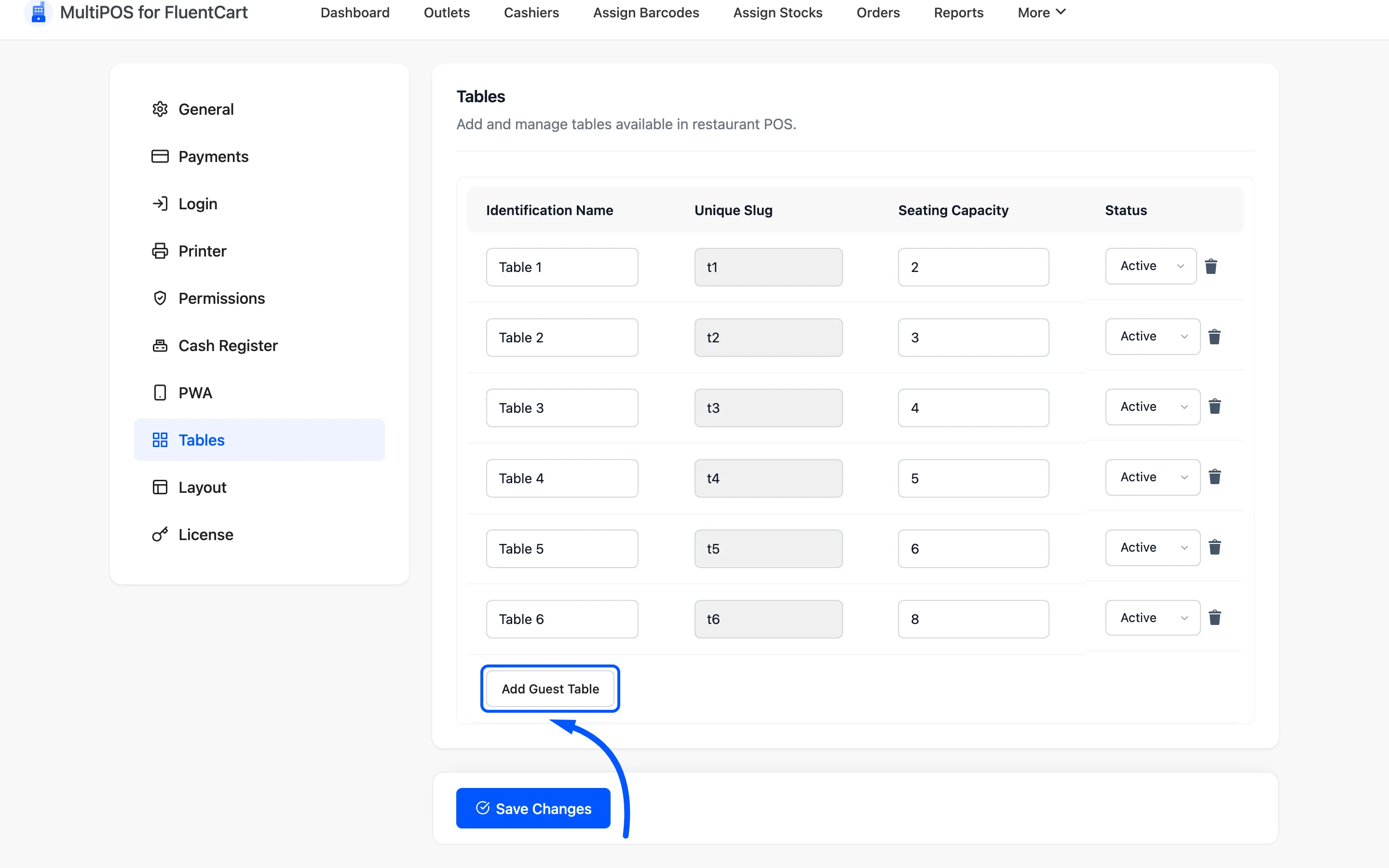Select Tables item in settings sidebar

click(259, 440)
